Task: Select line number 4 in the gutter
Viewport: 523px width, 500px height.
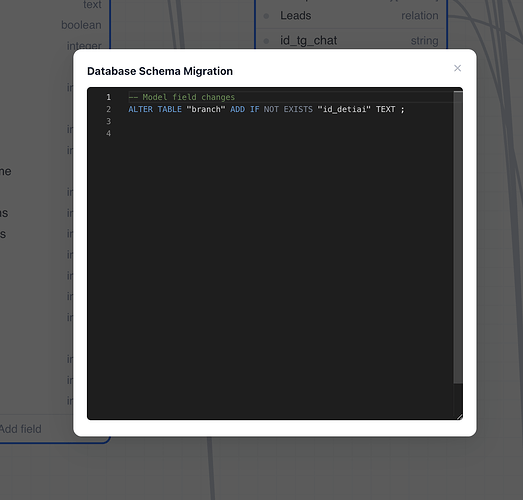Action: 108,133
